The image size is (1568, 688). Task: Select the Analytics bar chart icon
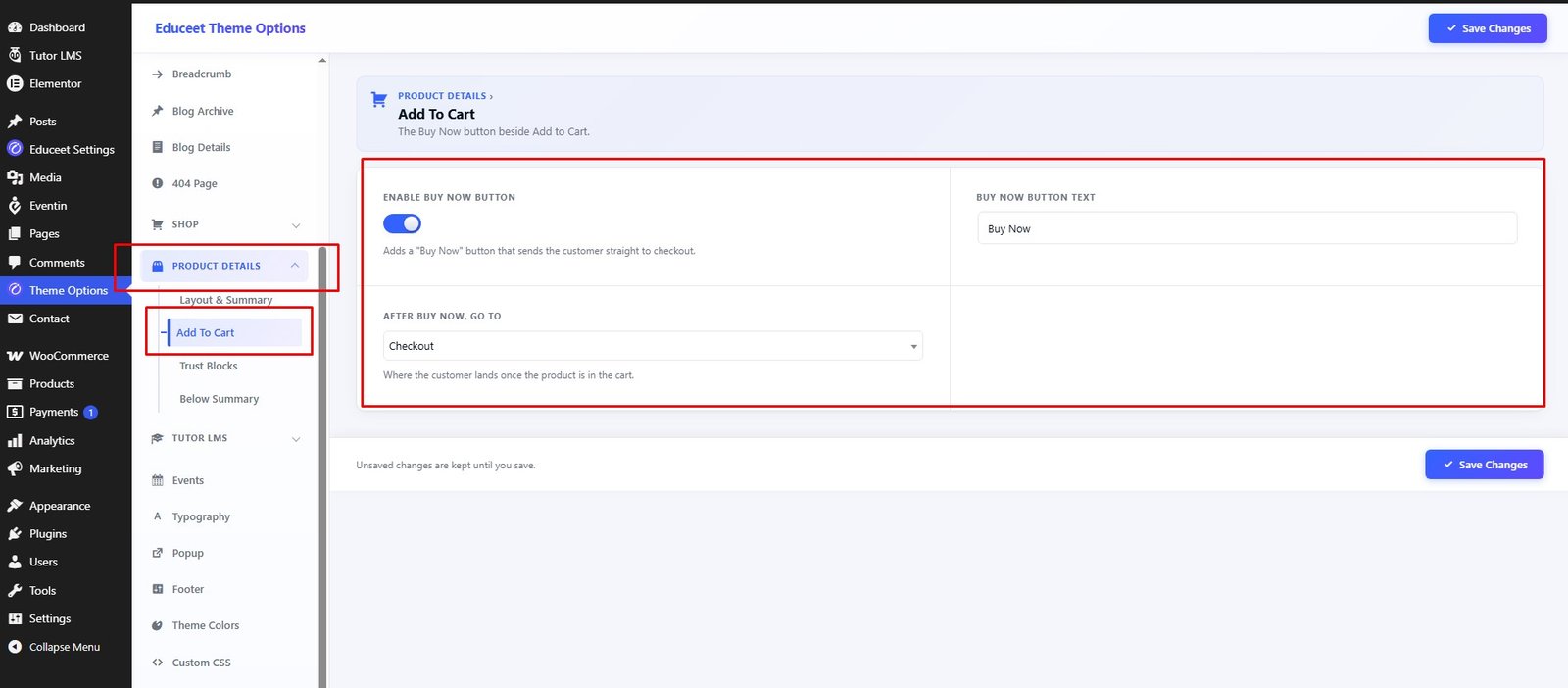(x=15, y=441)
